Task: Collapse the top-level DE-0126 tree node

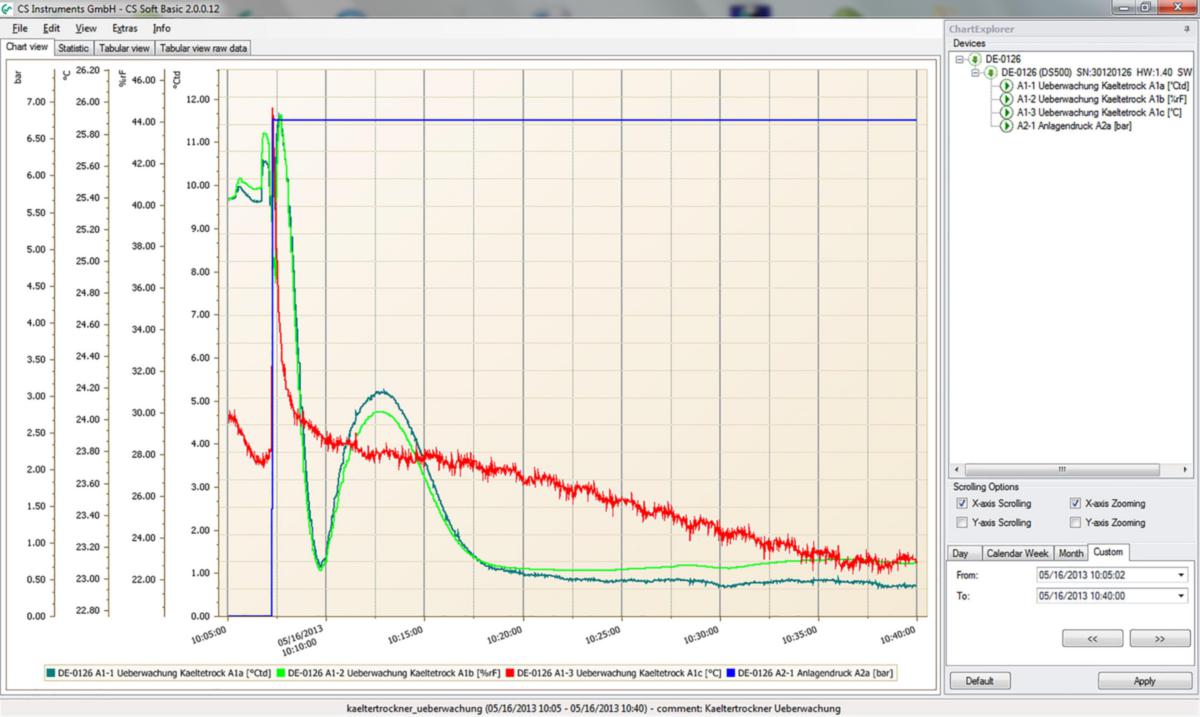Action: pyautogui.click(x=960, y=59)
